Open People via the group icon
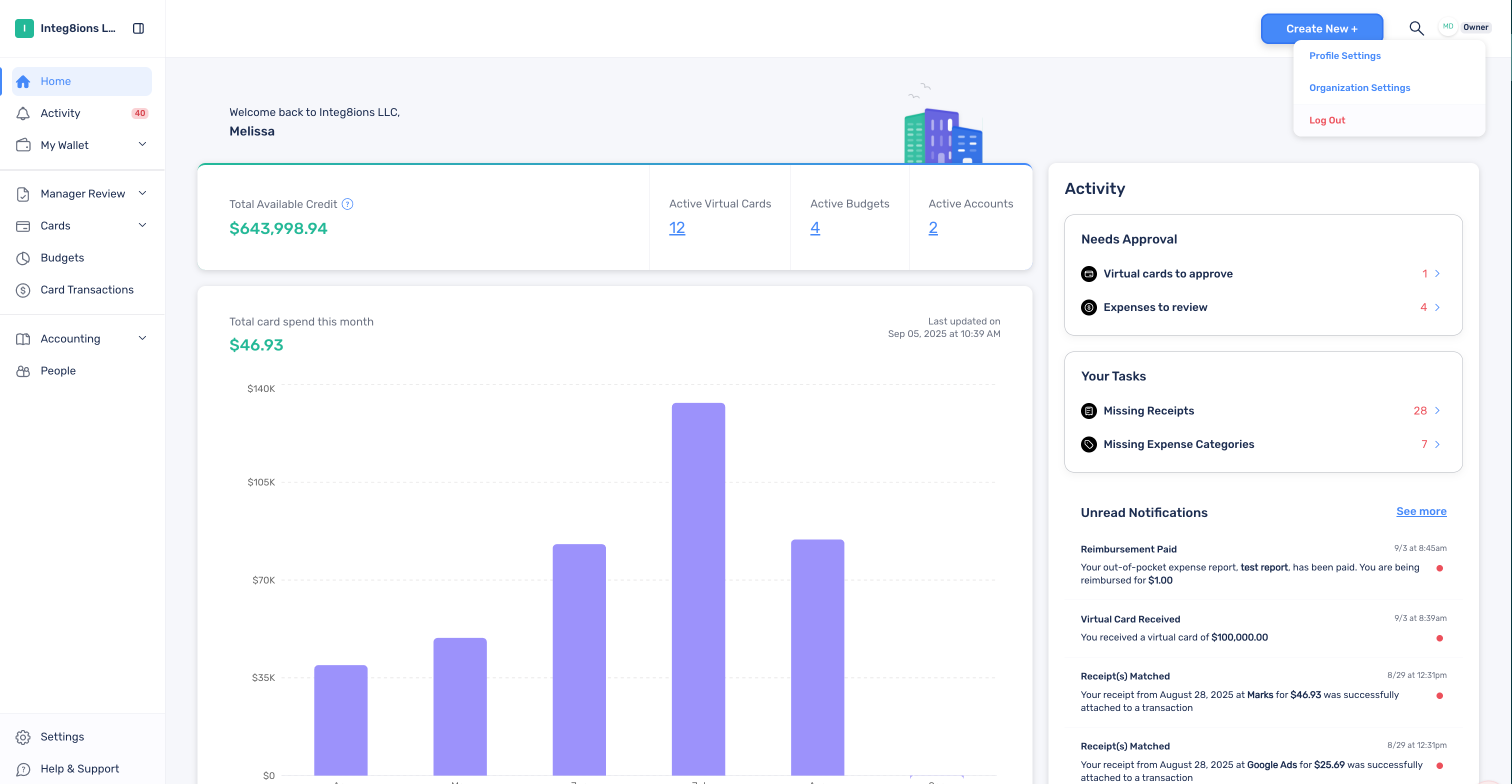The width and height of the screenshot is (1512, 784). (23, 371)
